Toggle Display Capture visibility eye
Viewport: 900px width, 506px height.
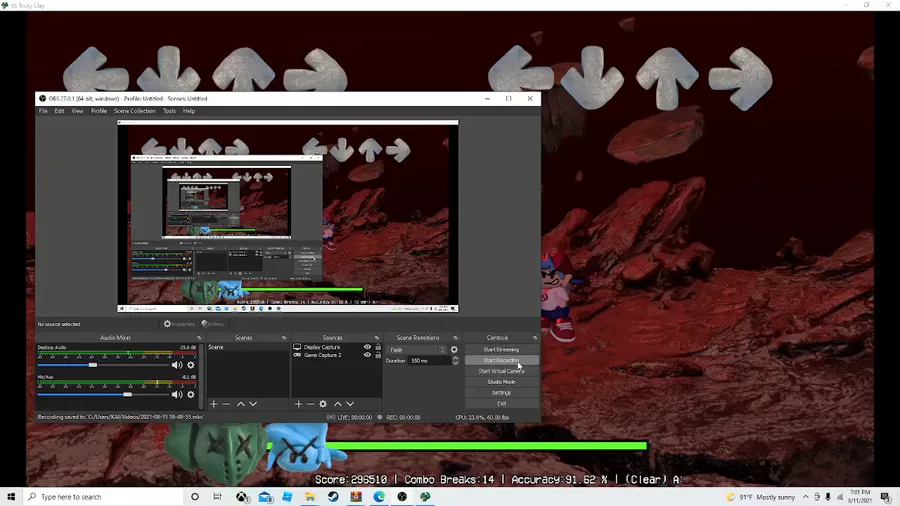[x=367, y=347]
